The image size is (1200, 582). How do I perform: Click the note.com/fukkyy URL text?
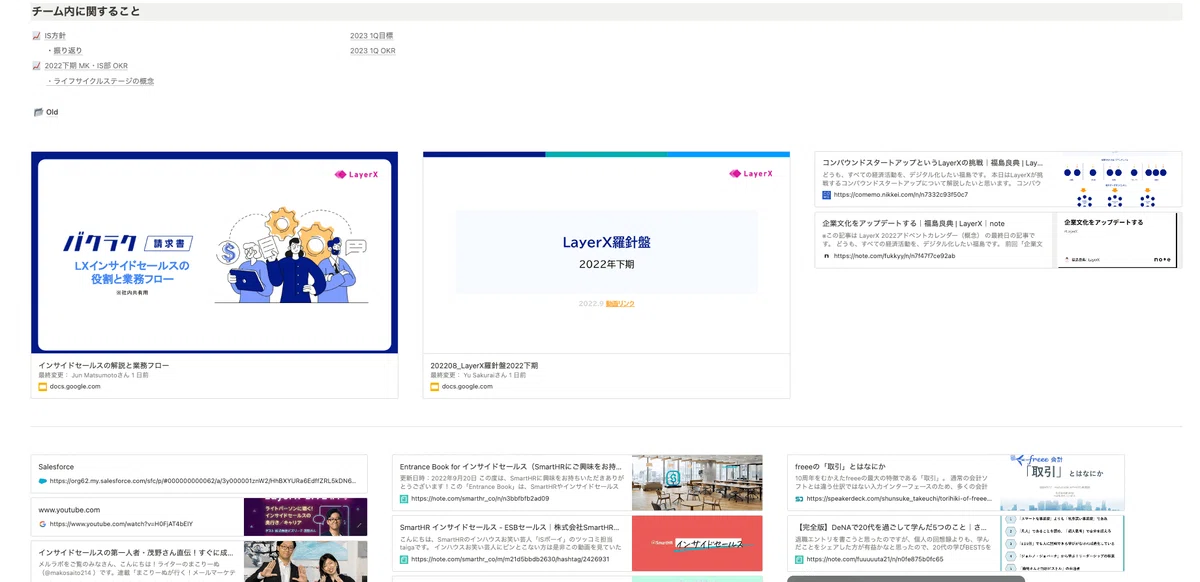(x=894, y=256)
